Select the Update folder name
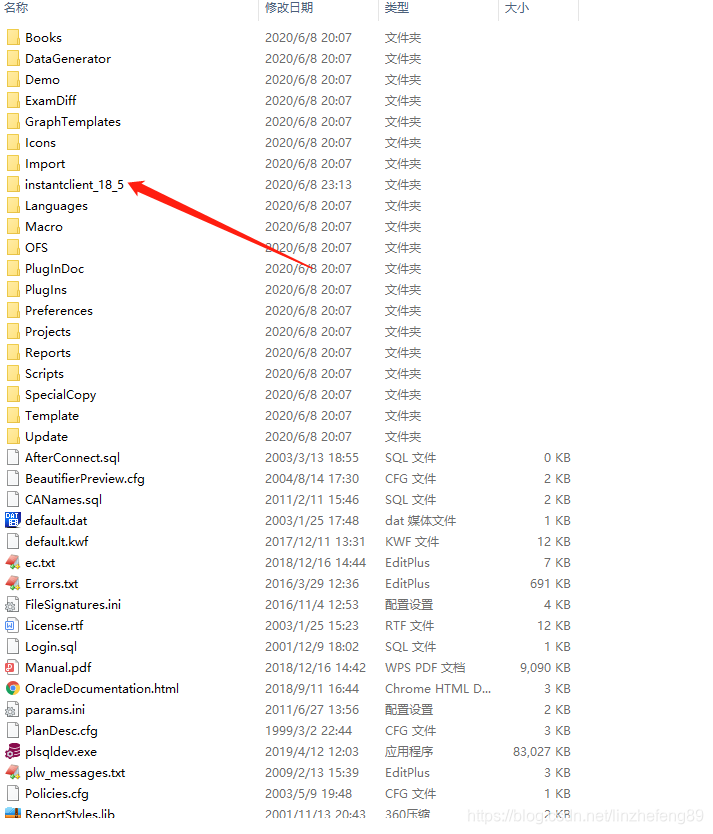This screenshot has width=713, height=834. pyautogui.click(x=47, y=437)
